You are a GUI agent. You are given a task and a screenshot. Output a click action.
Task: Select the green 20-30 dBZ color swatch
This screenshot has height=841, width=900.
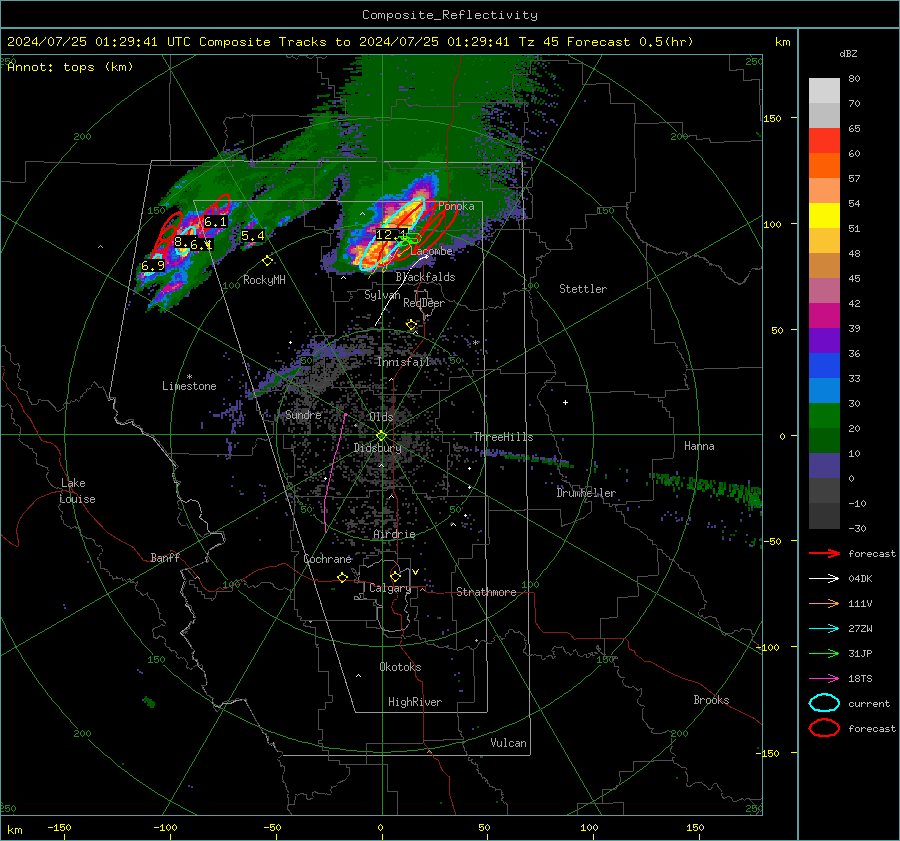[824, 416]
